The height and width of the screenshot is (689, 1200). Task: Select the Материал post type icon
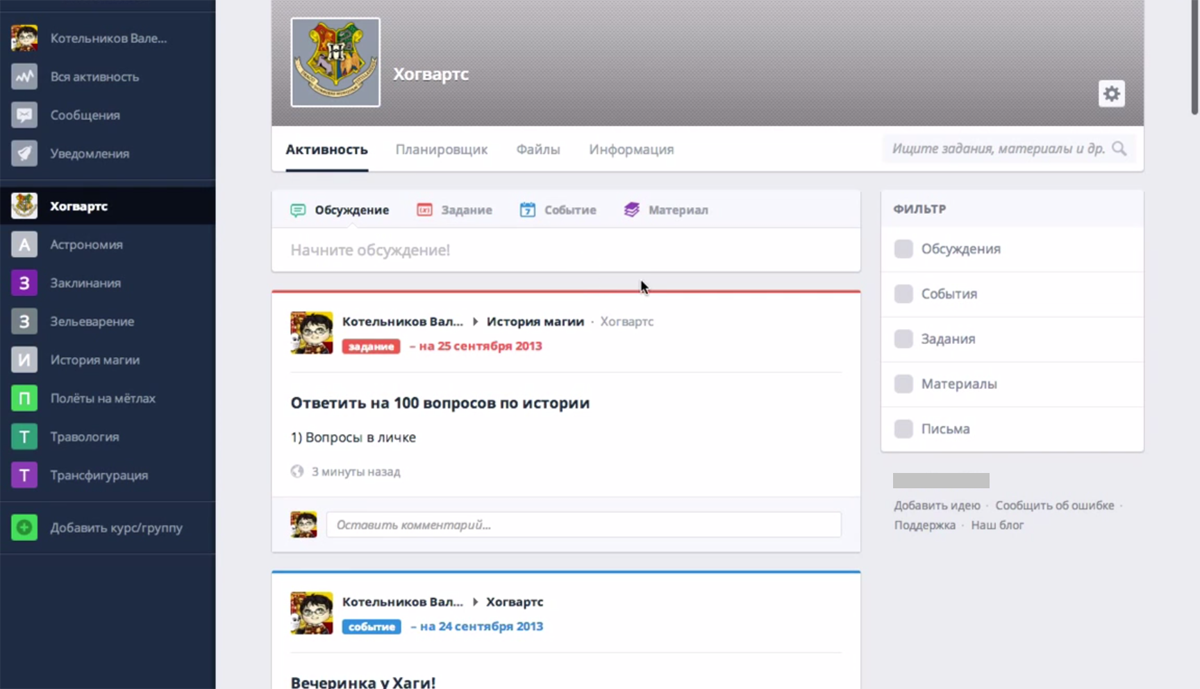click(x=631, y=210)
